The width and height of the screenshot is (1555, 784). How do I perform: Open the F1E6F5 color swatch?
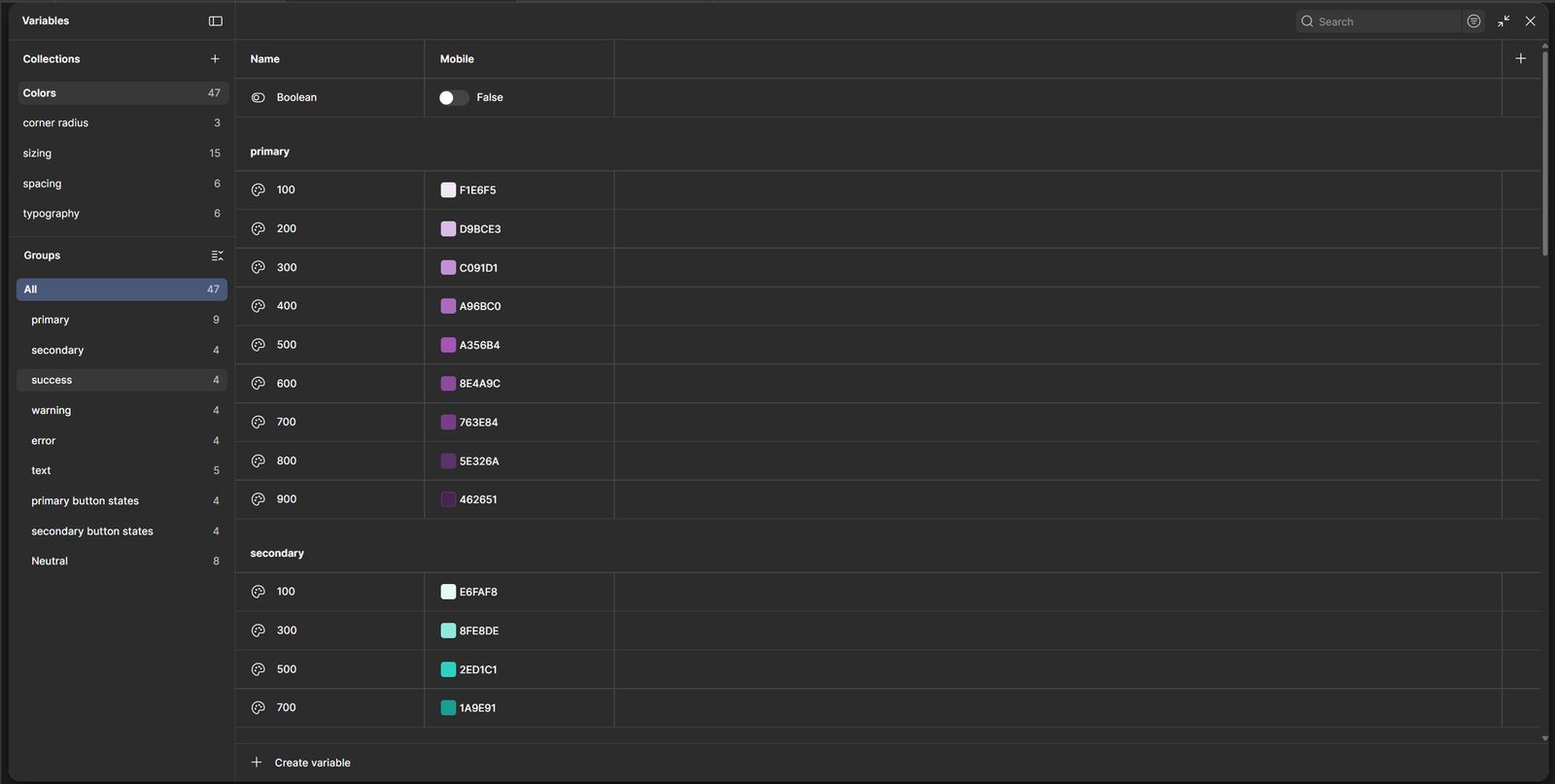[x=448, y=190]
